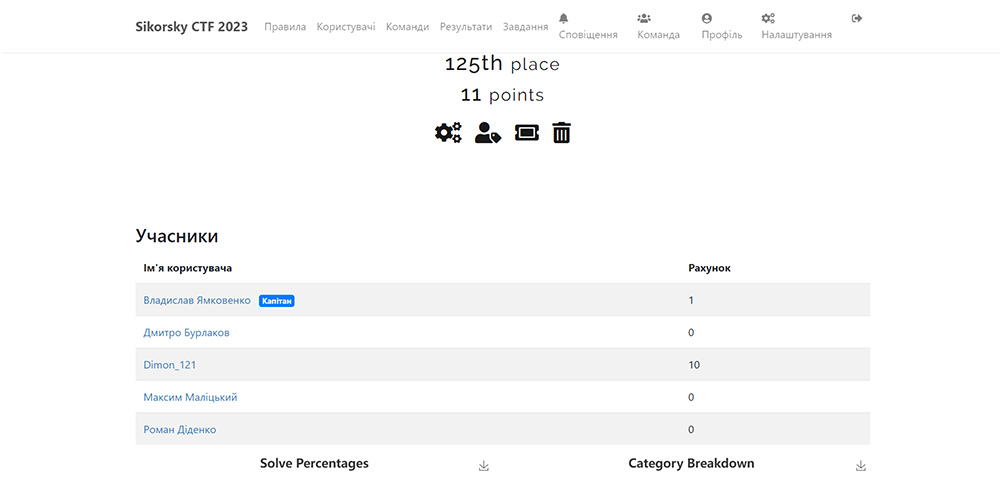Open Налаштування settings page
Viewport: 1000px width, 492px height.
(796, 27)
